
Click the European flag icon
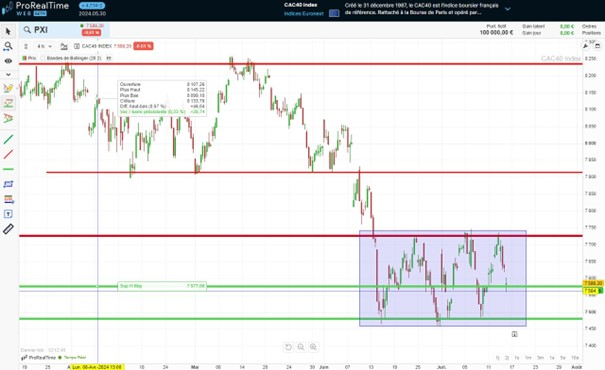(334, 14)
